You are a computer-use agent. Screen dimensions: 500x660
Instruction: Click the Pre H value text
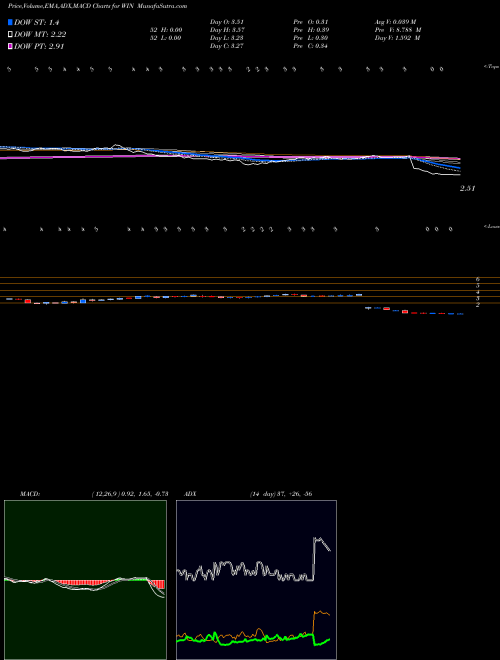tap(311, 30)
